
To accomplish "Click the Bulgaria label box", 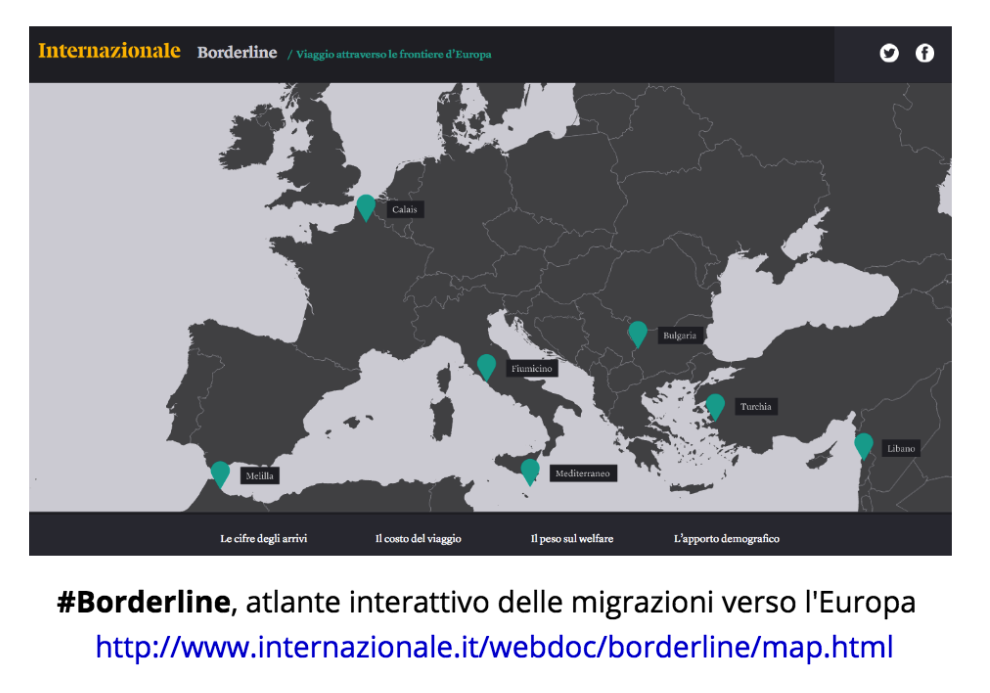I will pos(680,335).
